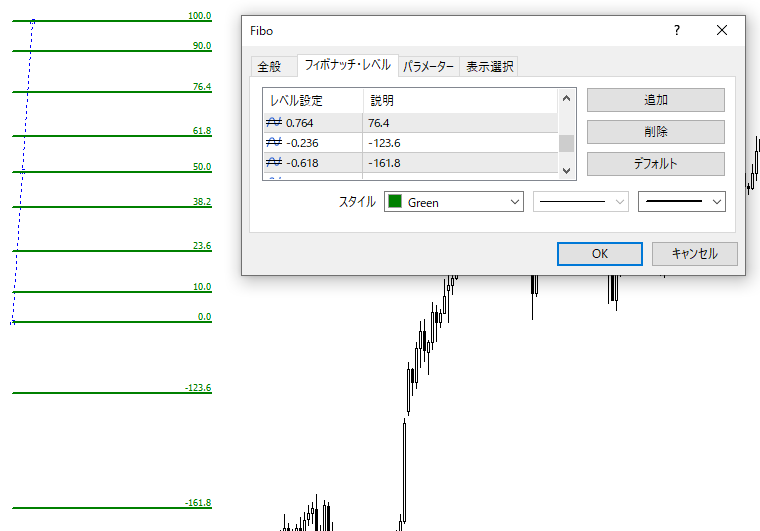This screenshot has width=760, height=531.
Task: Switch to the パラメーター tab
Action: tap(429, 67)
